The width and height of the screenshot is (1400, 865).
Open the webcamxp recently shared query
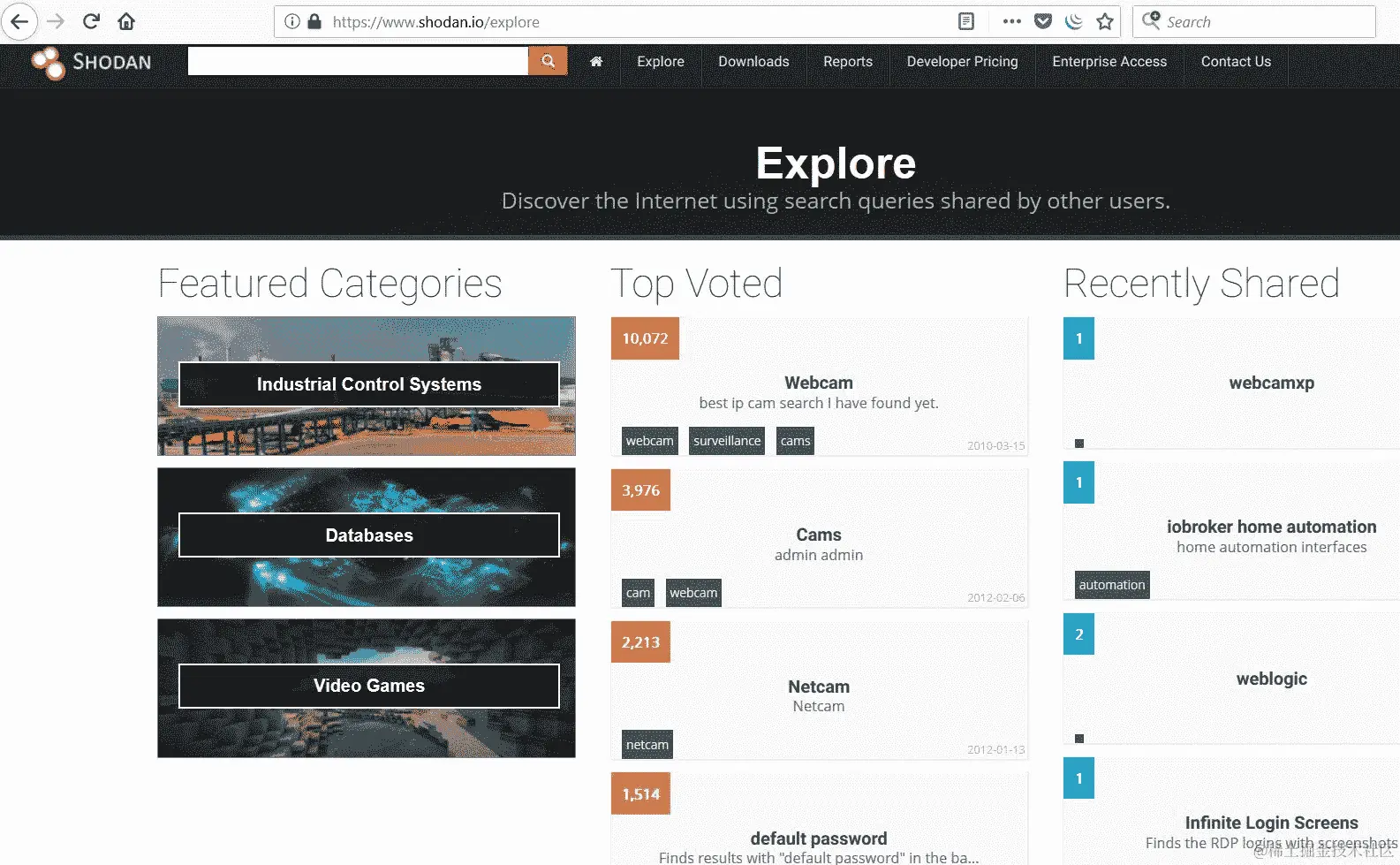click(x=1271, y=383)
